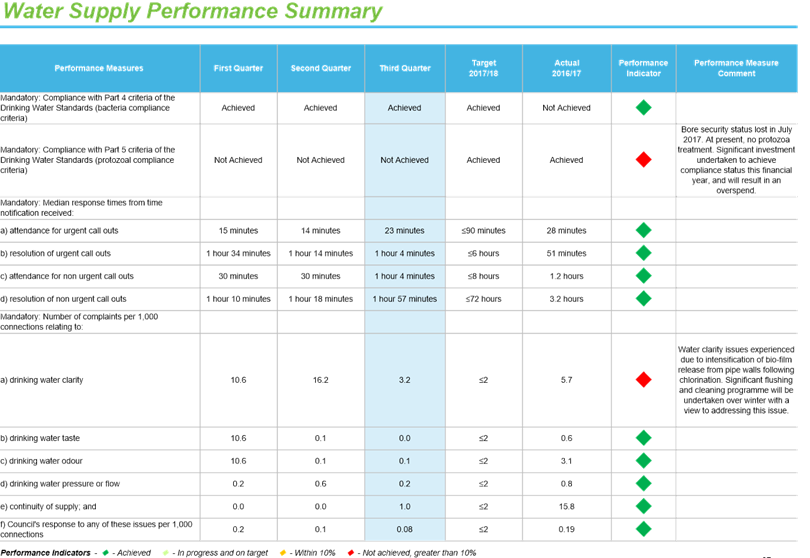
Task: Select the Performance Measures column header
Action: [100, 68]
